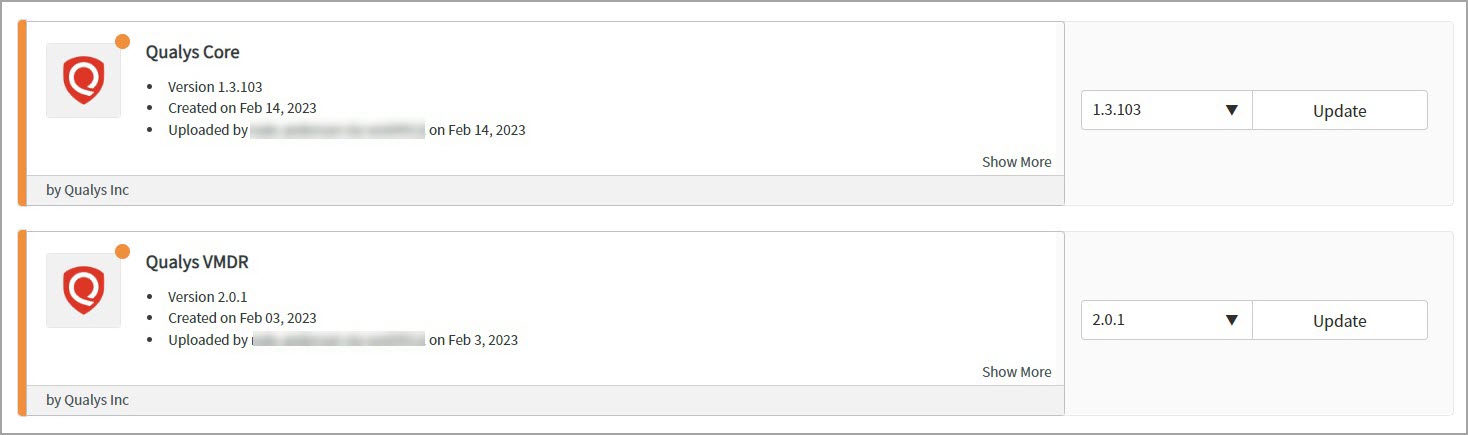Screen dimensions: 1468x435
Task: Expand Show More for Qualys Core
Action: 1016,162
